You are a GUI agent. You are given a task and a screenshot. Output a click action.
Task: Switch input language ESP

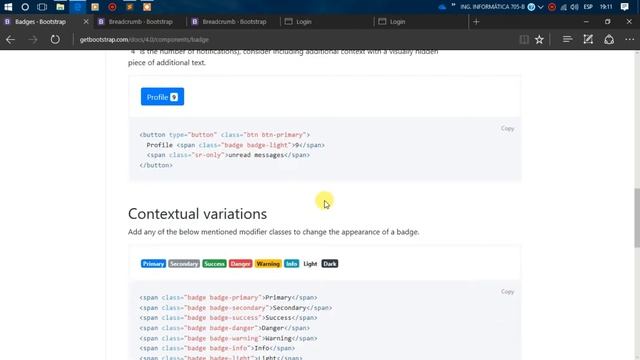tap(588, 7)
